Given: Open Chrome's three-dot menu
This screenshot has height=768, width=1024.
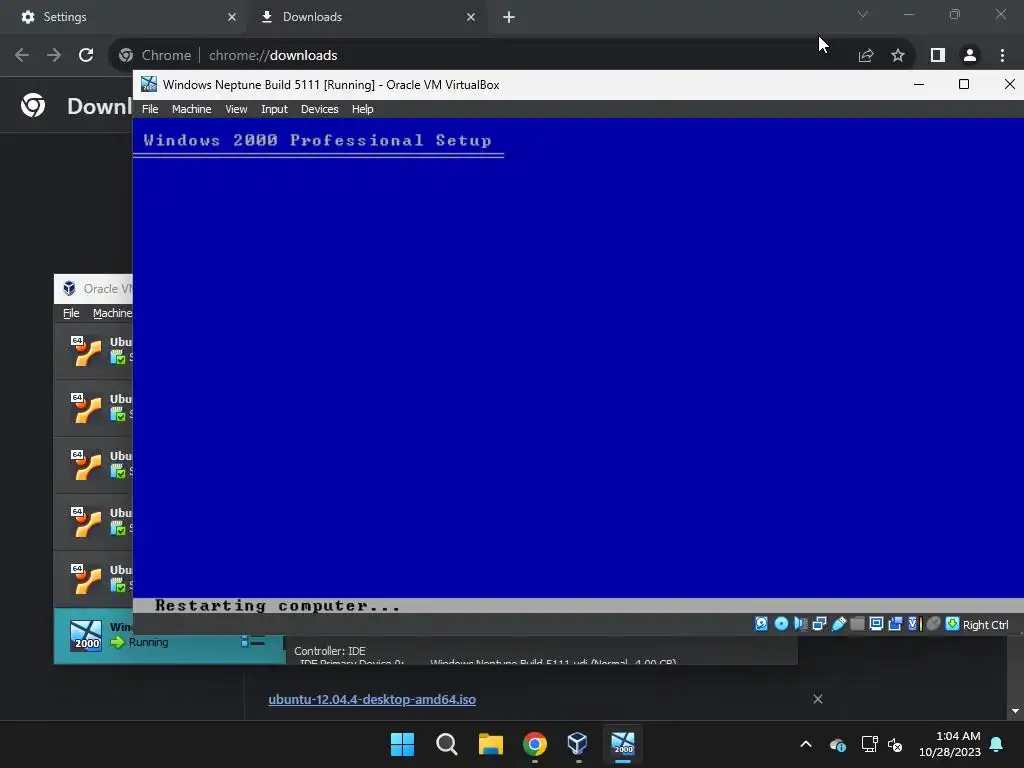Looking at the screenshot, I should 1002,56.
